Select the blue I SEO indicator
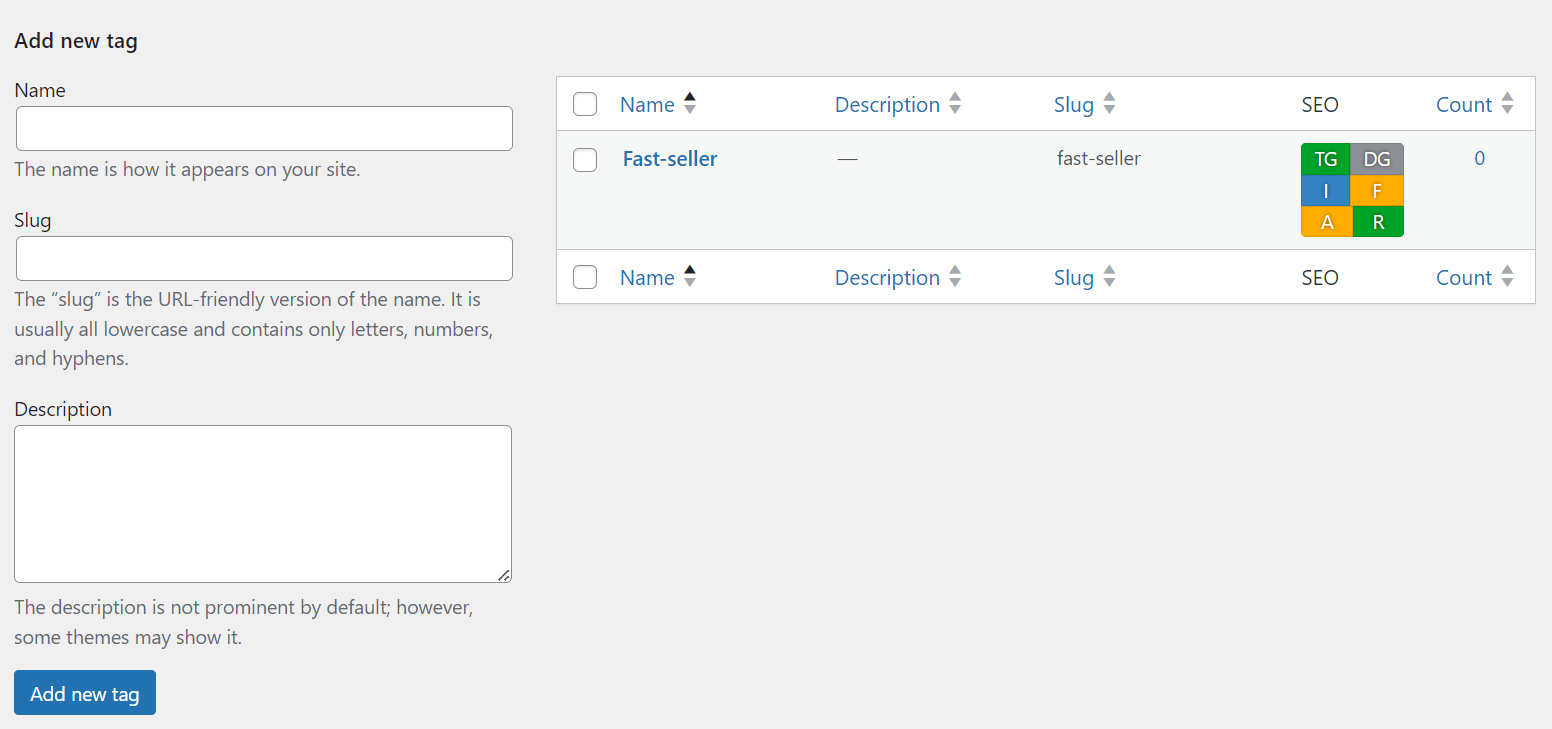Image resolution: width=1552 pixels, height=729 pixels. (x=1325, y=190)
